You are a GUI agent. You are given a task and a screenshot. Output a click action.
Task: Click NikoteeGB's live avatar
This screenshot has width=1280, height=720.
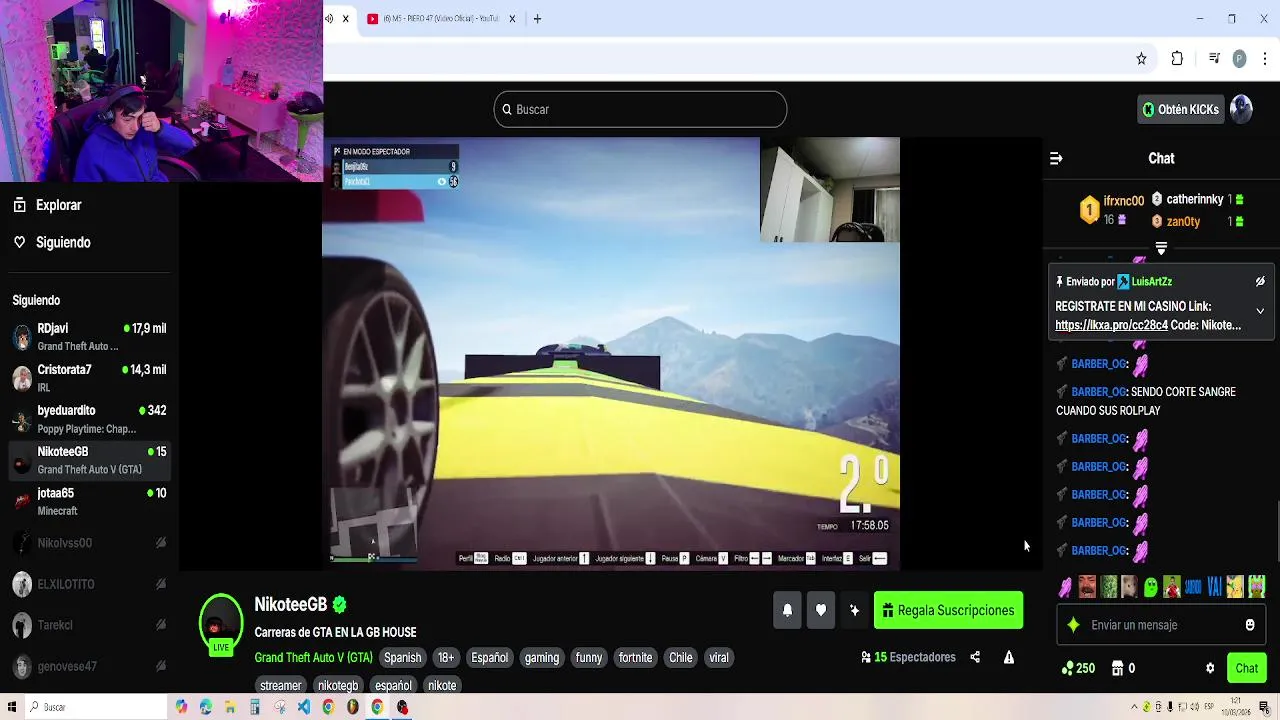[x=221, y=623]
